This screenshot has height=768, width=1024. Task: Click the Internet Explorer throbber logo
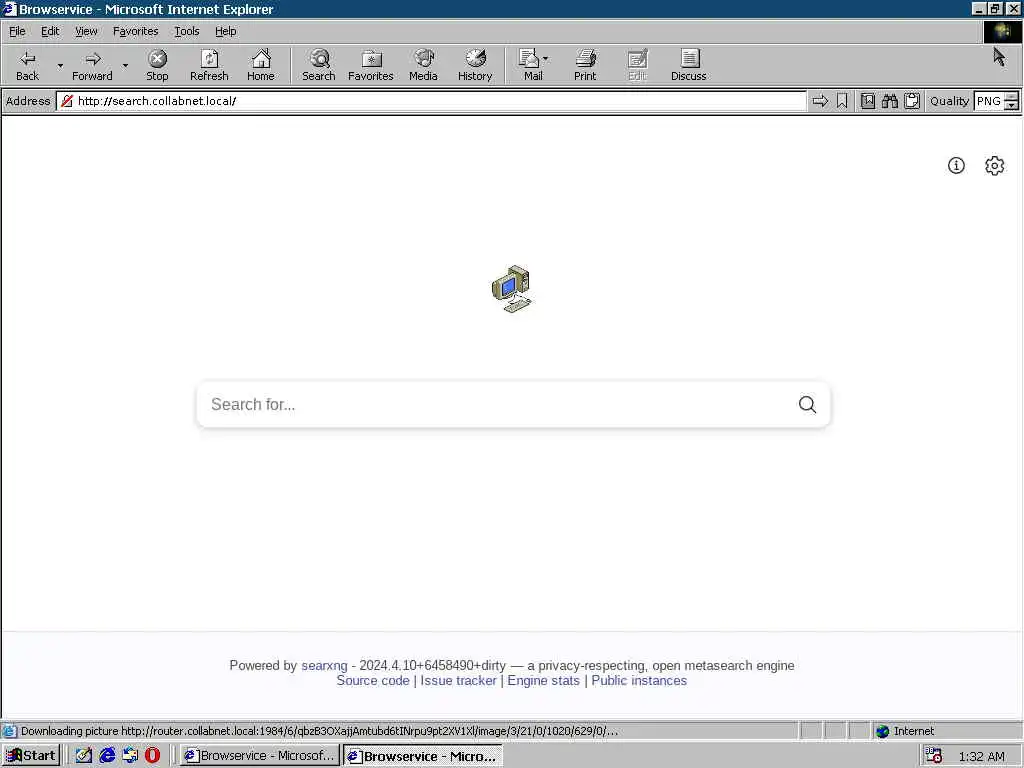[x=1002, y=31]
